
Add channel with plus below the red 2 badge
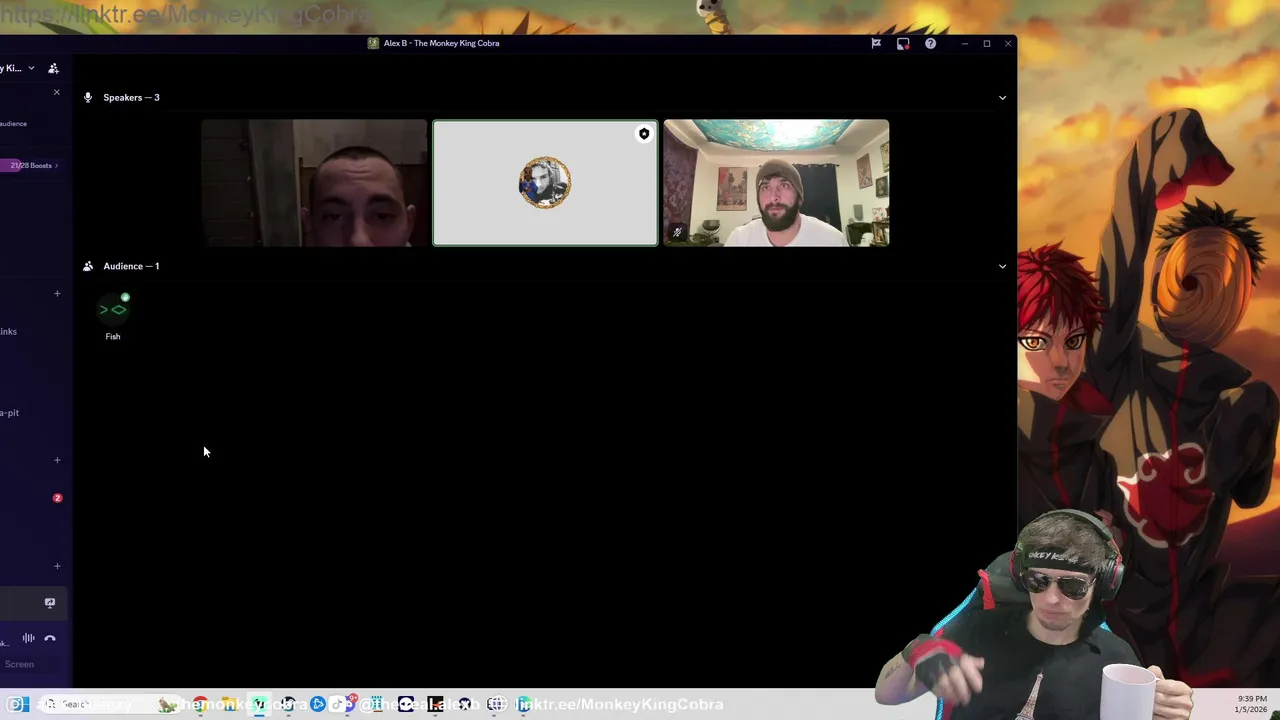tap(57, 566)
